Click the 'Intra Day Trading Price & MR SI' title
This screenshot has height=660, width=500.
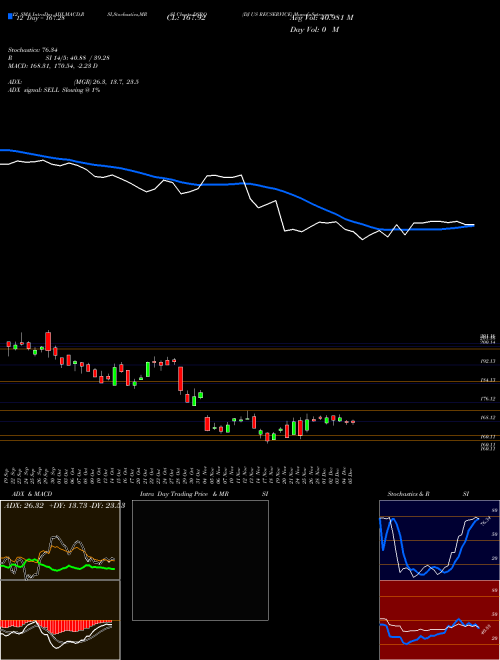click(x=204, y=494)
